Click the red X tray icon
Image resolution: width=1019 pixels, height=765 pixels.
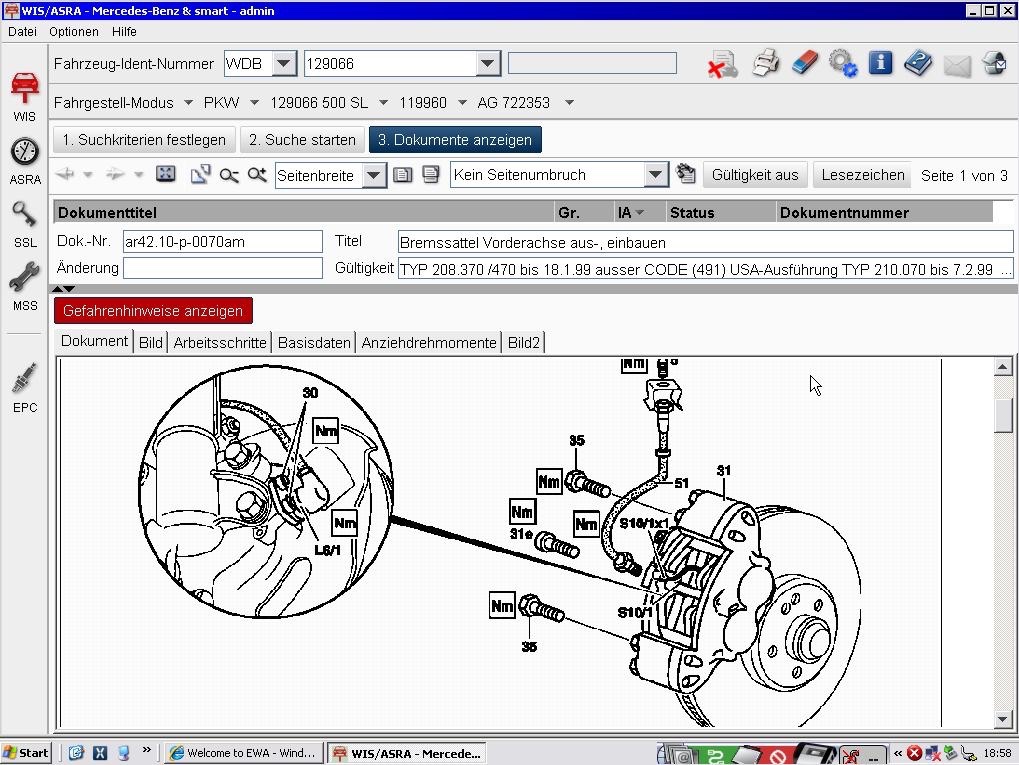point(914,753)
